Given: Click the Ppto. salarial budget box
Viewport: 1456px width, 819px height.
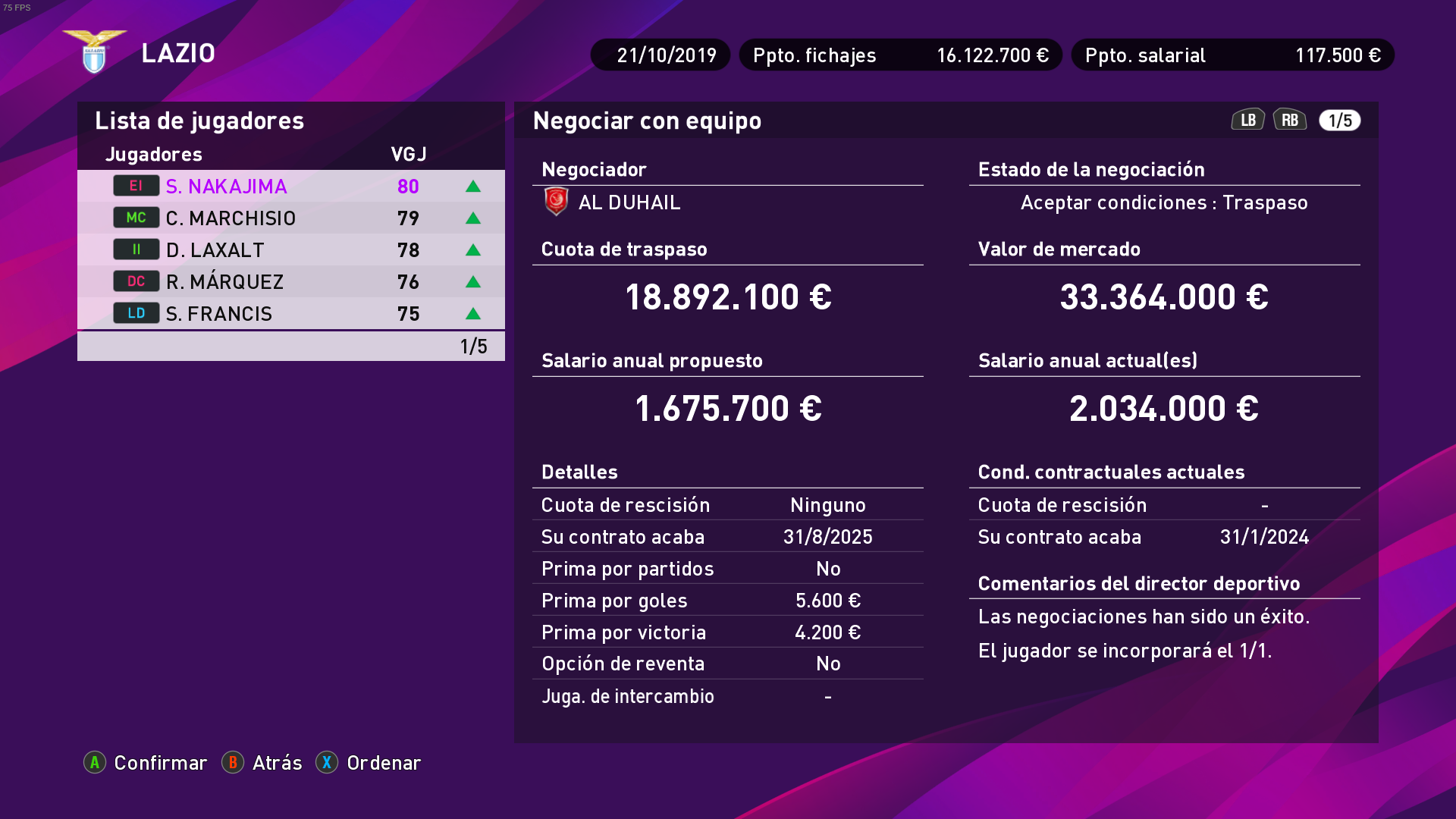Looking at the screenshot, I should [x=1232, y=55].
